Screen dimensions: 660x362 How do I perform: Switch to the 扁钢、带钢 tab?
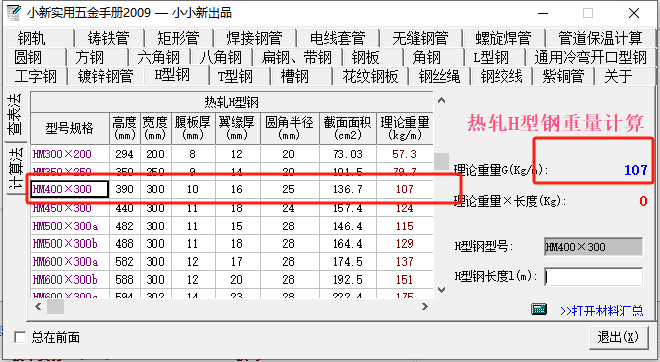point(297,57)
